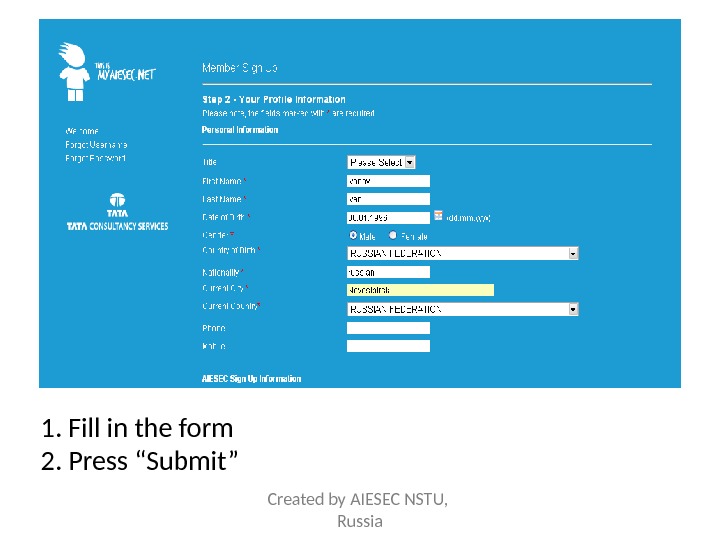The height and width of the screenshot is (540, 720).
Task: Select the Male gender option
Action: pos(353,235)
